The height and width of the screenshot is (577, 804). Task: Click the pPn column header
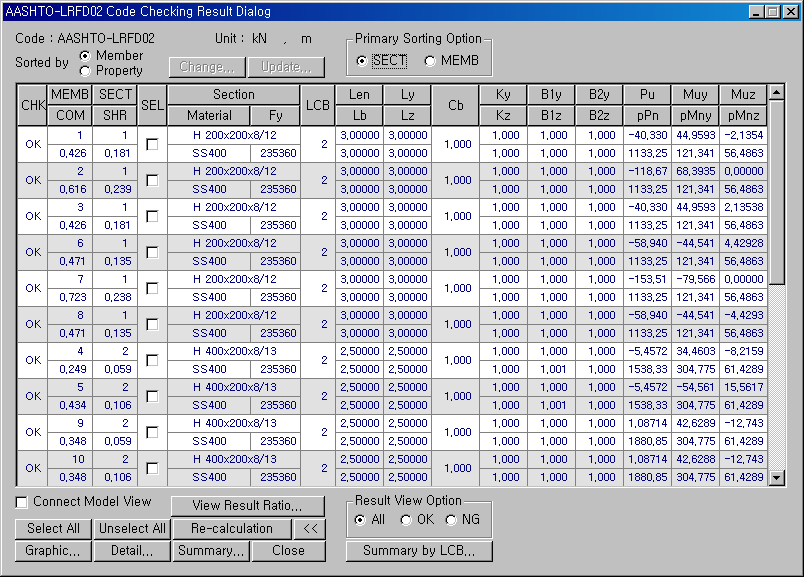[x=647, y=115]
